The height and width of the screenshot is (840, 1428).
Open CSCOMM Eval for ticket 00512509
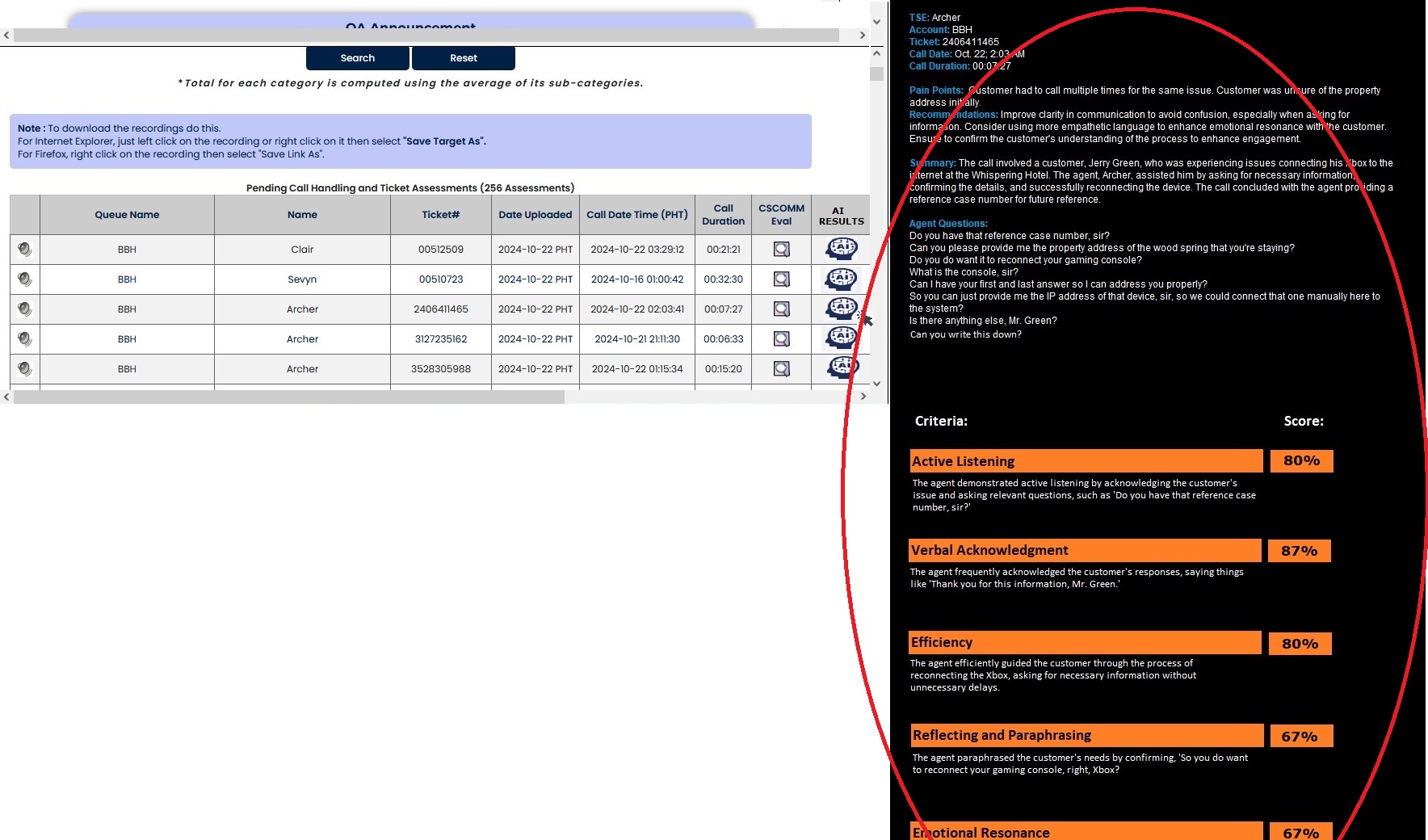(781, 250)
